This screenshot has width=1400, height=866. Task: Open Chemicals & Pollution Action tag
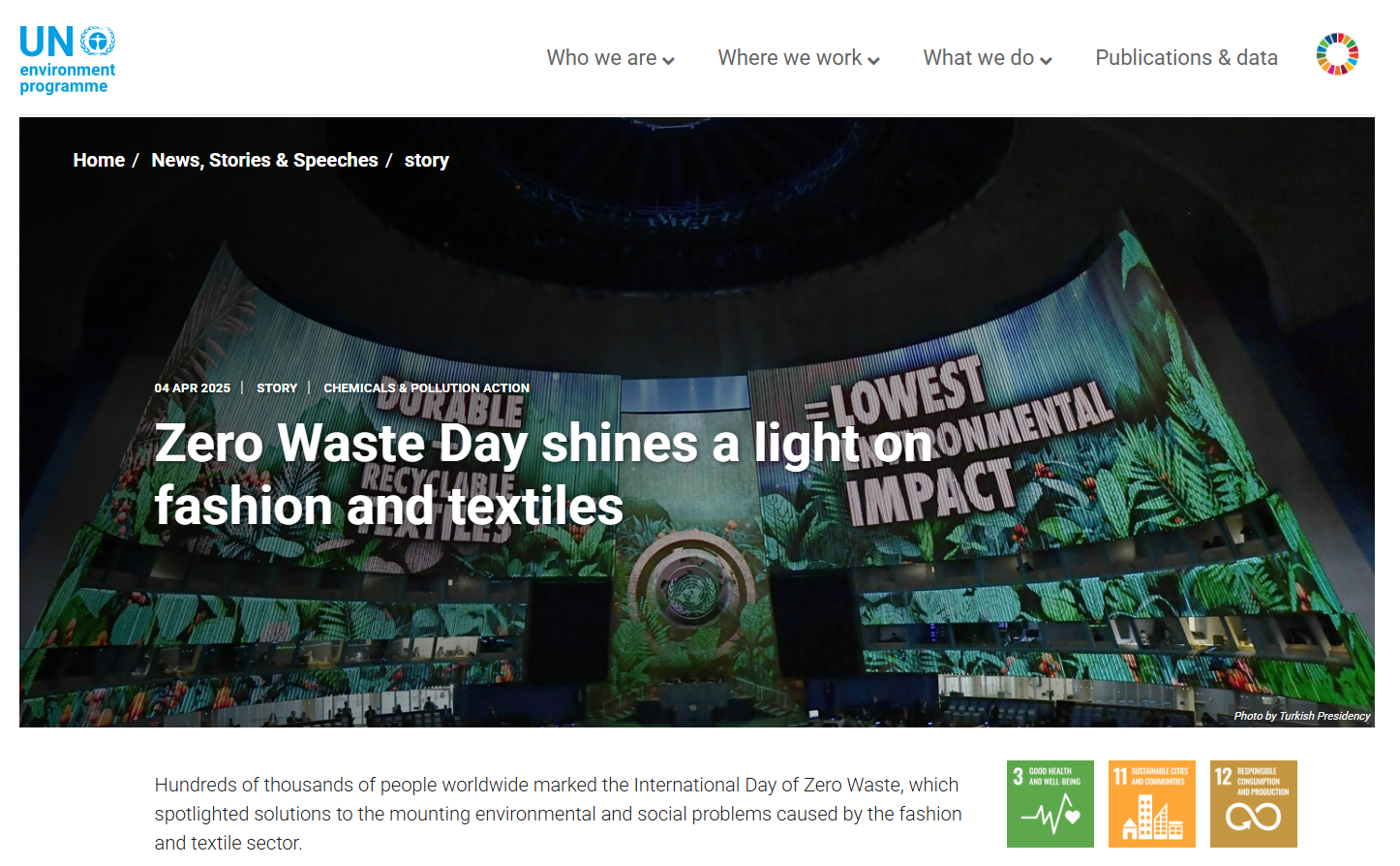426,387
